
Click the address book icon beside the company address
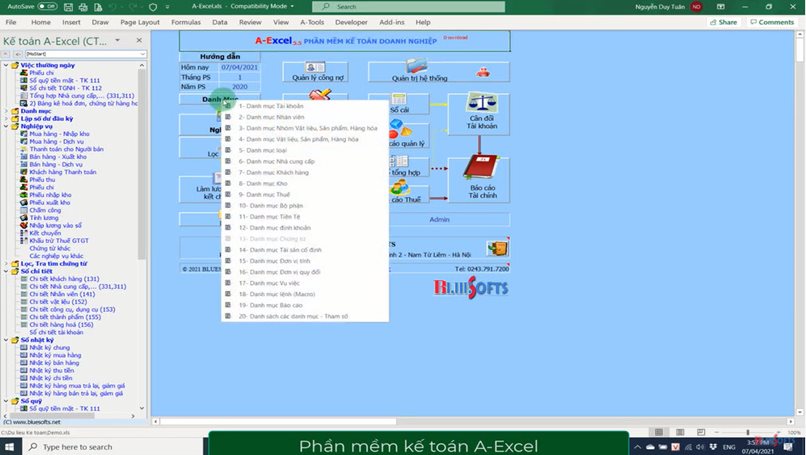pyautogui.click(x=497, y=249)
